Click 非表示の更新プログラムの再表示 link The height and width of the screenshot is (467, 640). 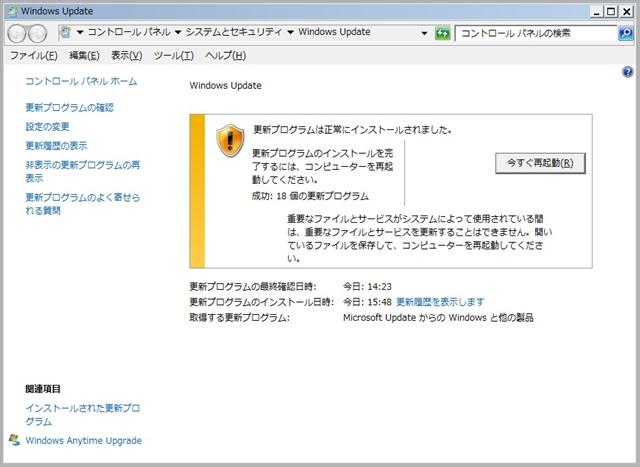click(x=82, y=171)
